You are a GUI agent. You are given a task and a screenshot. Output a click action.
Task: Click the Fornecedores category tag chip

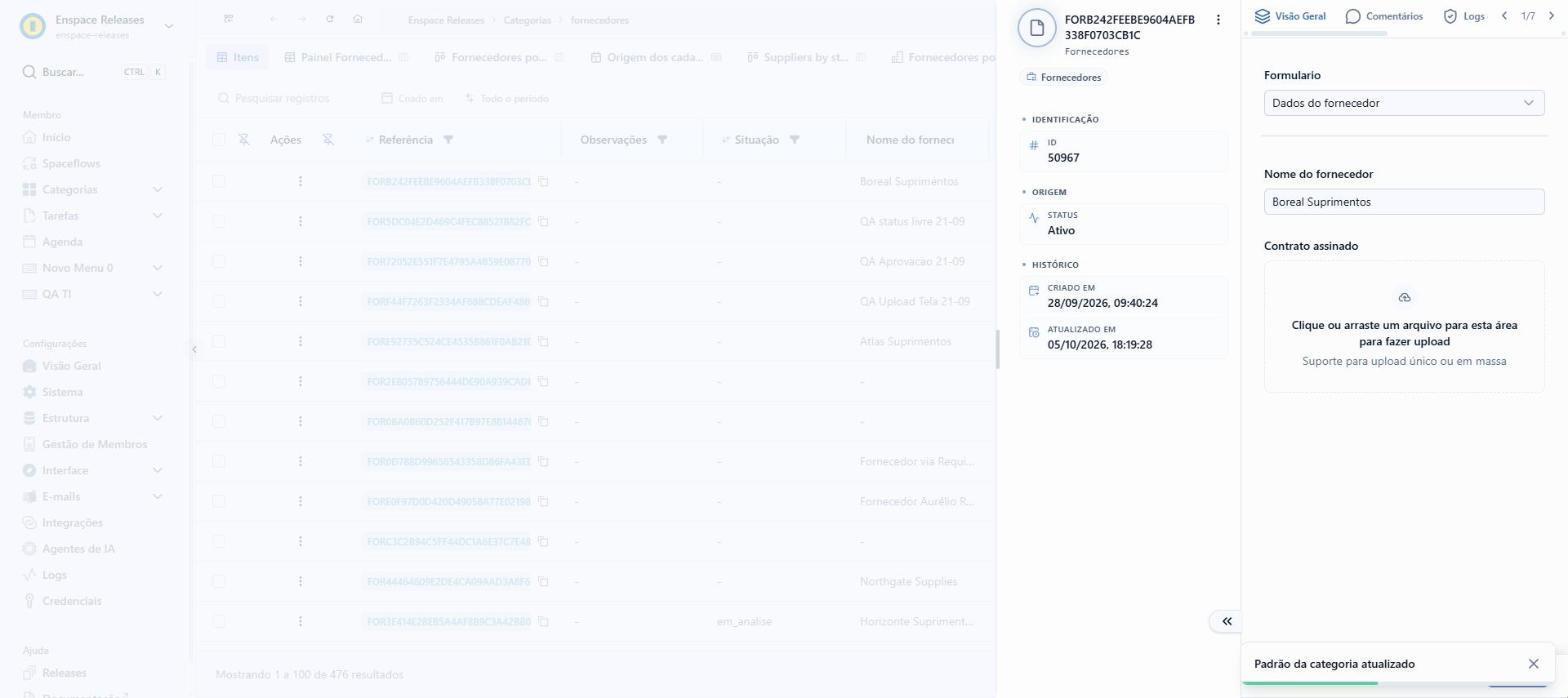[x=1064, y=77]
